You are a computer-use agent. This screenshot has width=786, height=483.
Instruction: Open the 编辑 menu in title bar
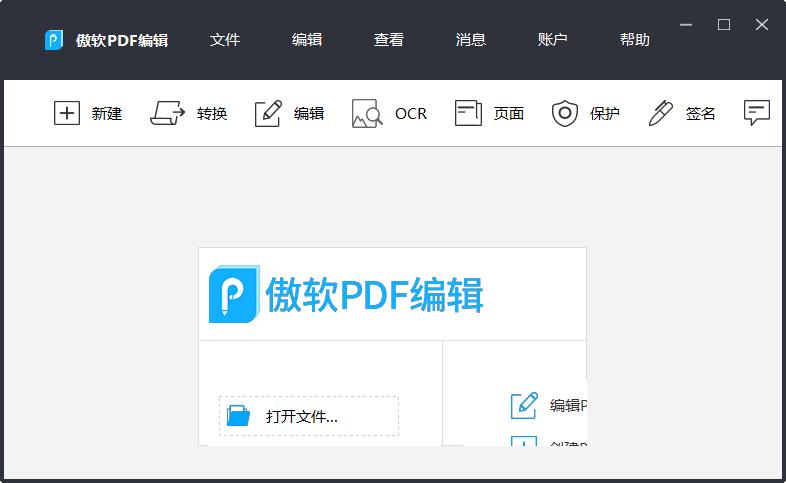[307, 40]
